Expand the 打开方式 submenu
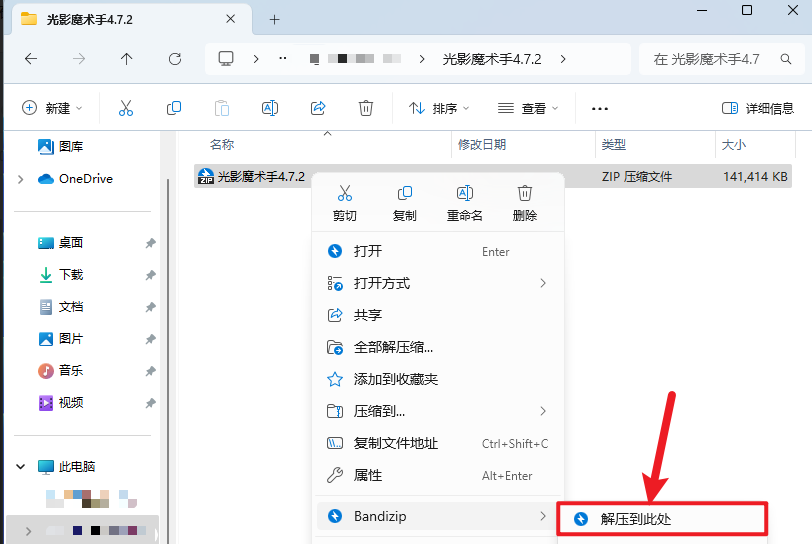Viewport: 812px width, 544px height. pos(542,283)
